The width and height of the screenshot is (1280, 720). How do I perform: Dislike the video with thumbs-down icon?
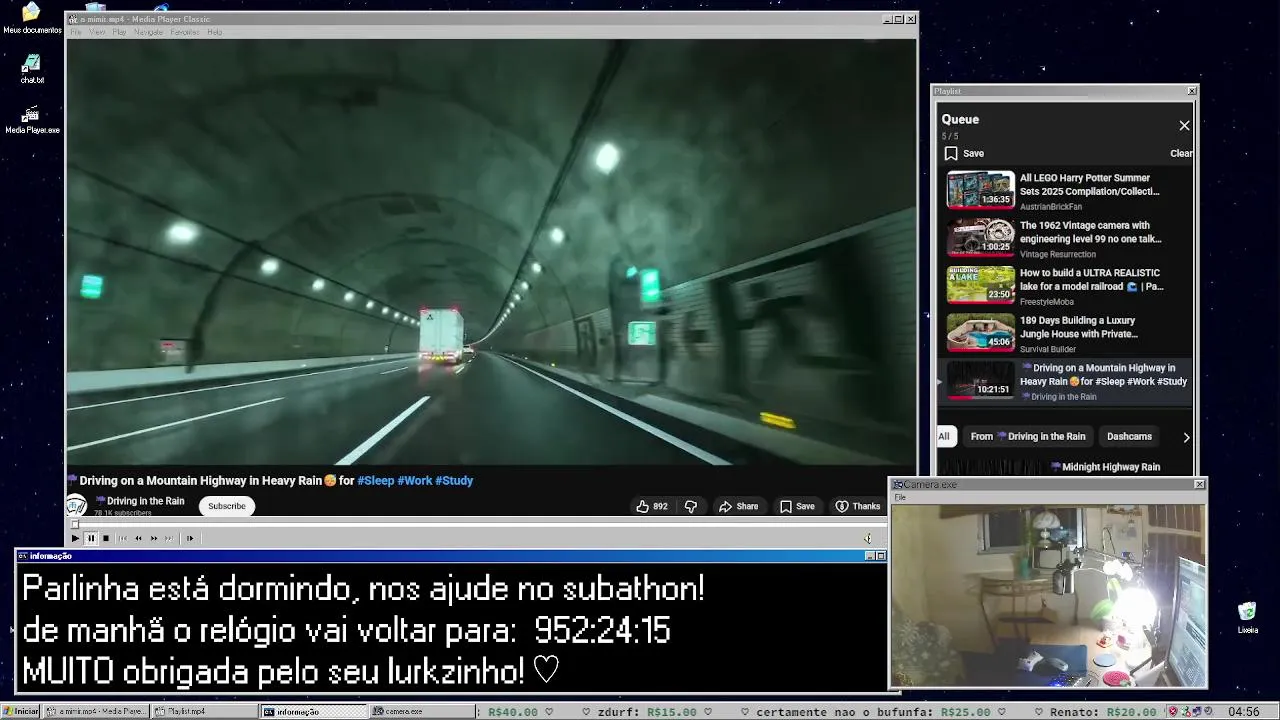(690, 506)
